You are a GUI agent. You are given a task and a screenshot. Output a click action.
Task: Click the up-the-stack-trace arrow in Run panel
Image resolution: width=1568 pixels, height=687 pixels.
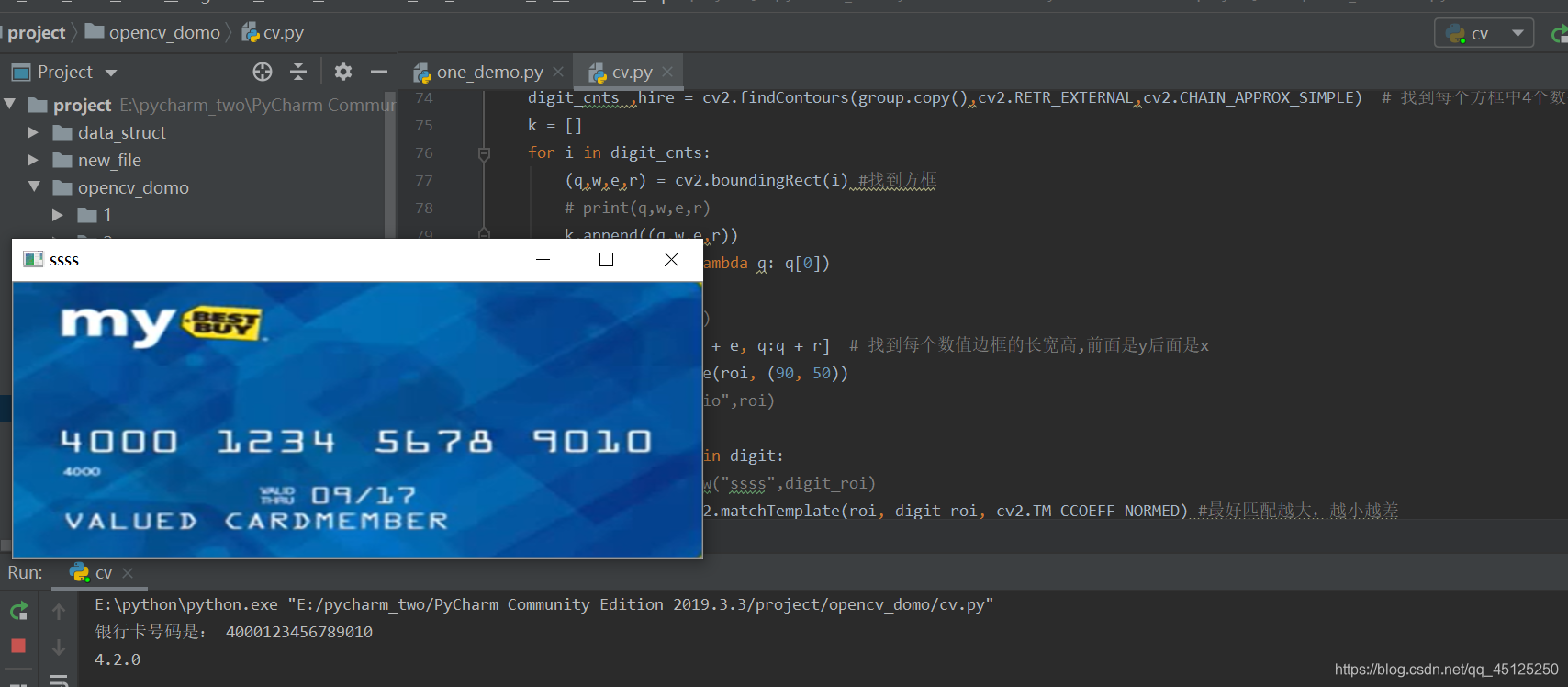59,612
